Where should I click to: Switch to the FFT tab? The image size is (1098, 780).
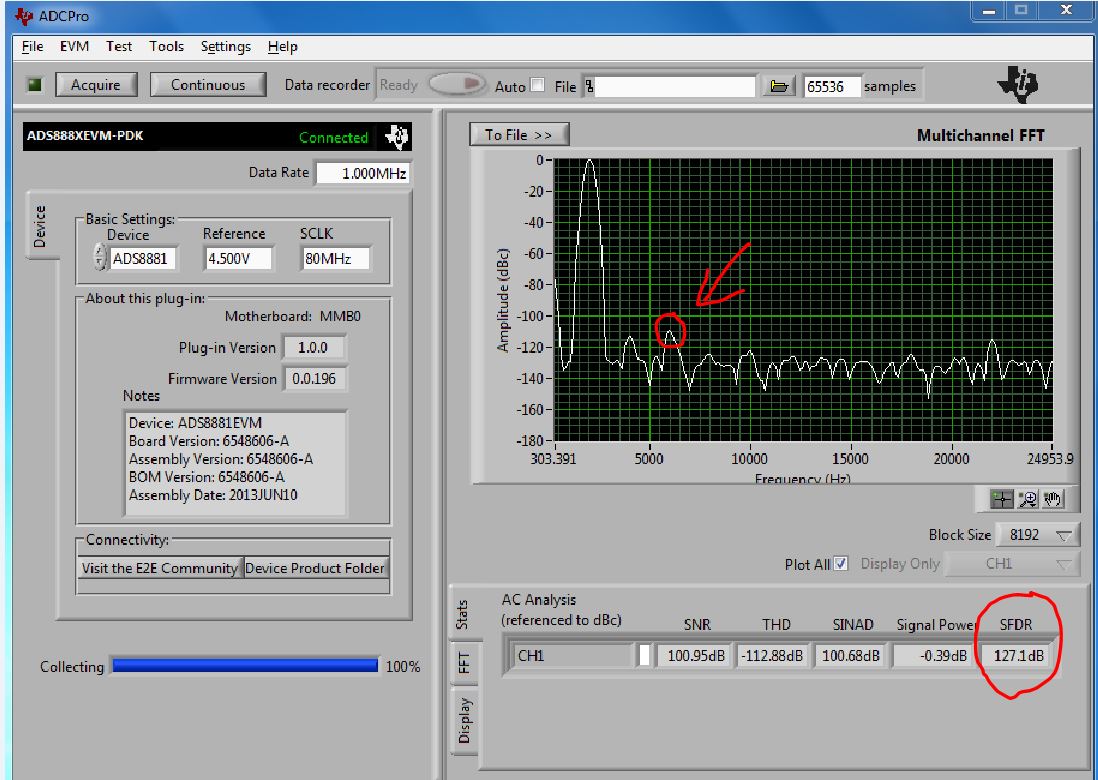464,662
